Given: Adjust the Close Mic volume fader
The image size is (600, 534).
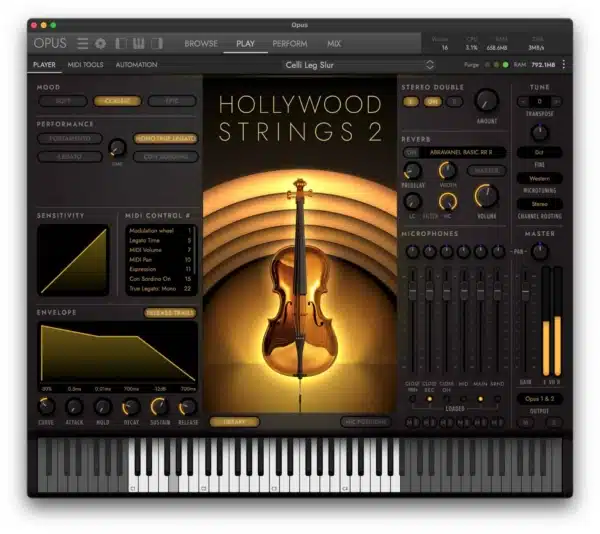Looking at the screenshot, I should 412,291.
